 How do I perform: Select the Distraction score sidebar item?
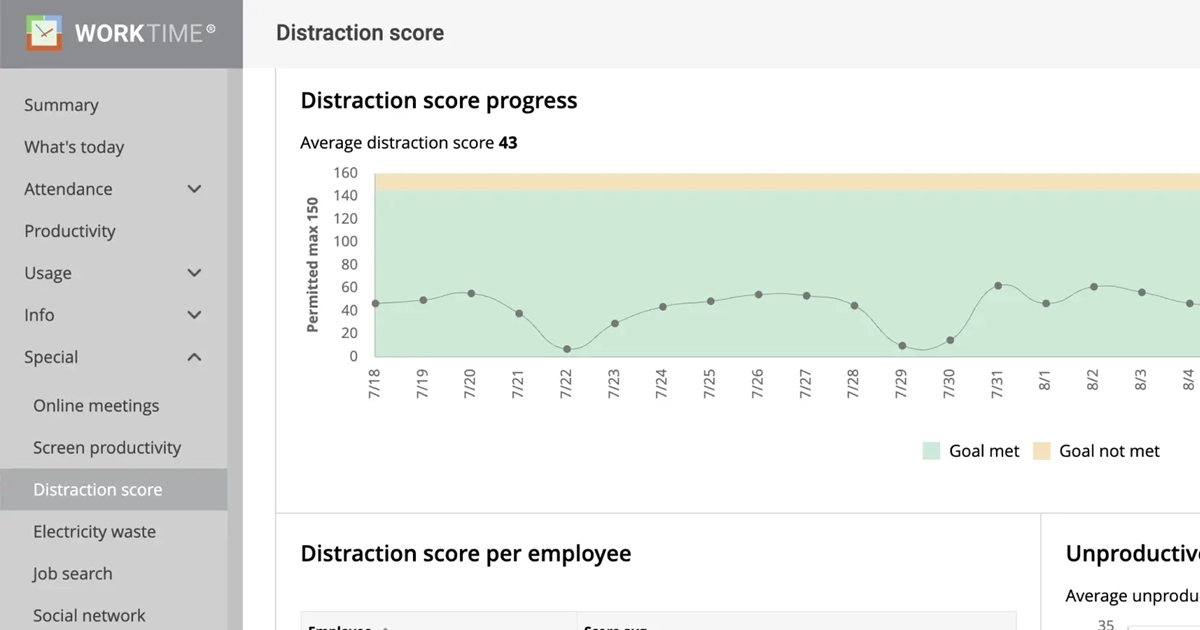pyautogui.click(x=97, y=490)
